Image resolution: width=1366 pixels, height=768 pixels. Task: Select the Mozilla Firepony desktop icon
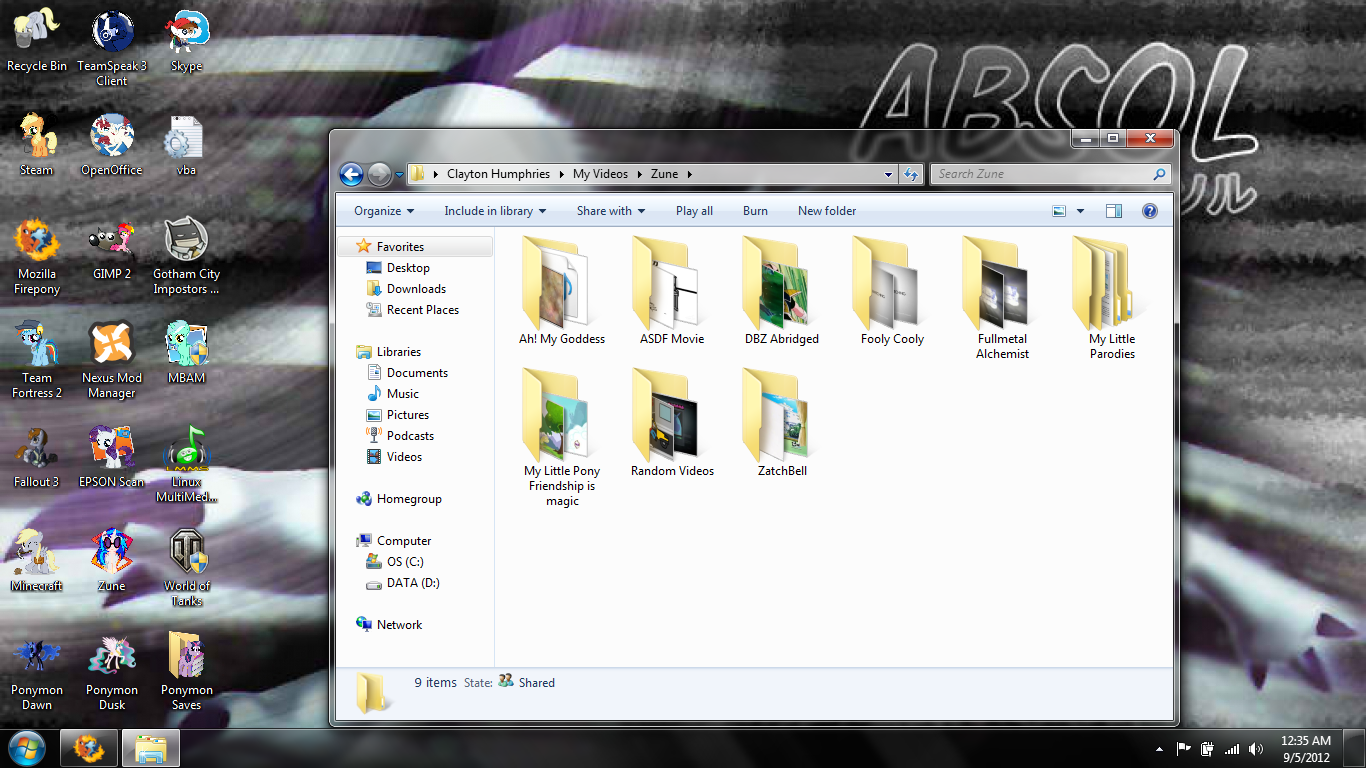(x=37, y=256)
